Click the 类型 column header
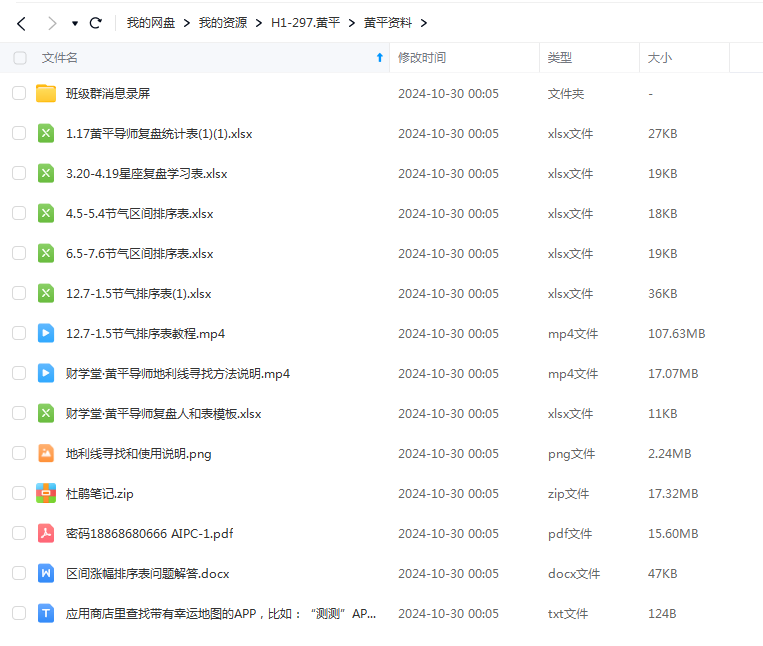Screen dimensions: 763x646 tap(560, 58)
